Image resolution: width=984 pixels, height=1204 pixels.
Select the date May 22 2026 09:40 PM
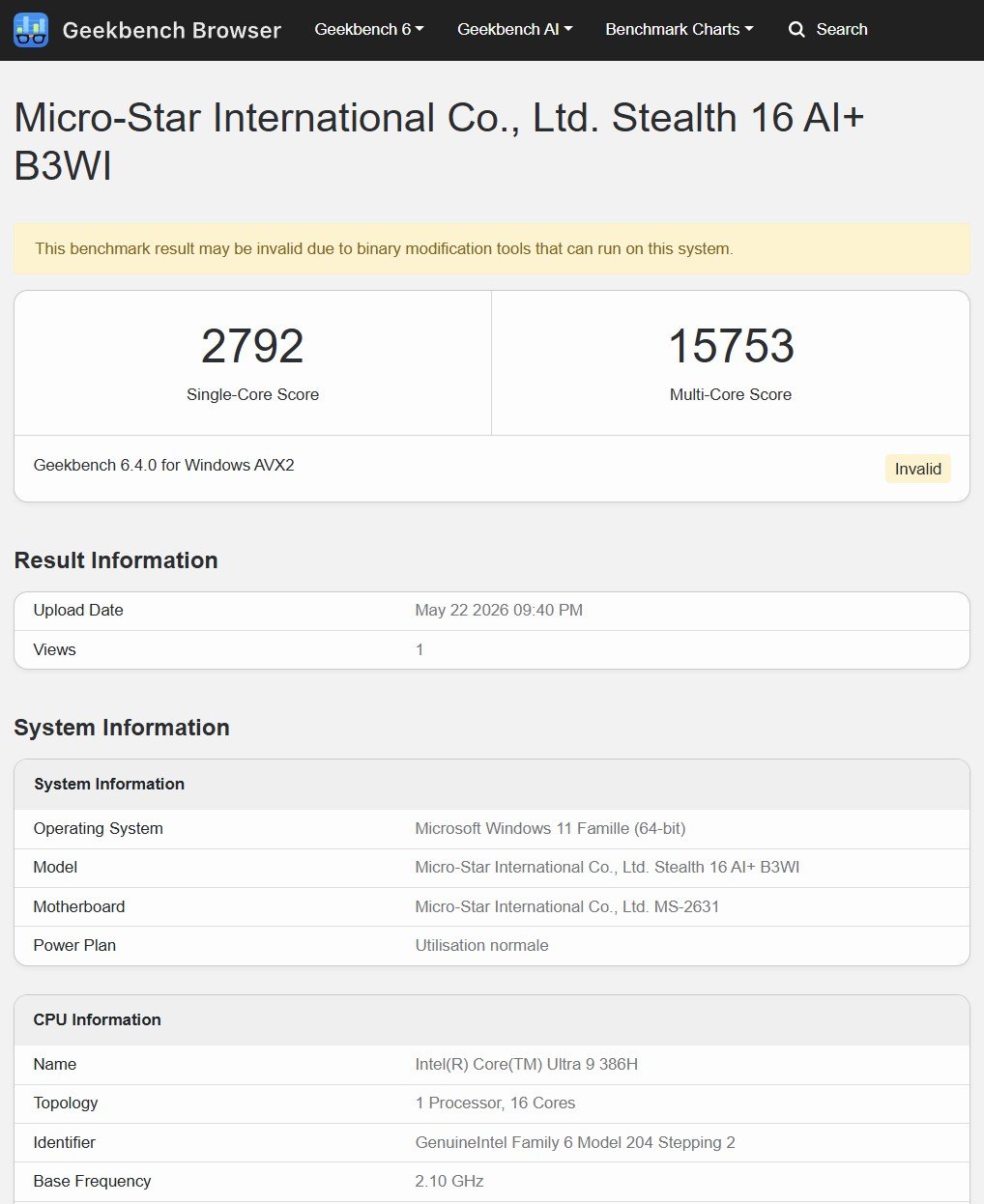[x=499, y=610]
